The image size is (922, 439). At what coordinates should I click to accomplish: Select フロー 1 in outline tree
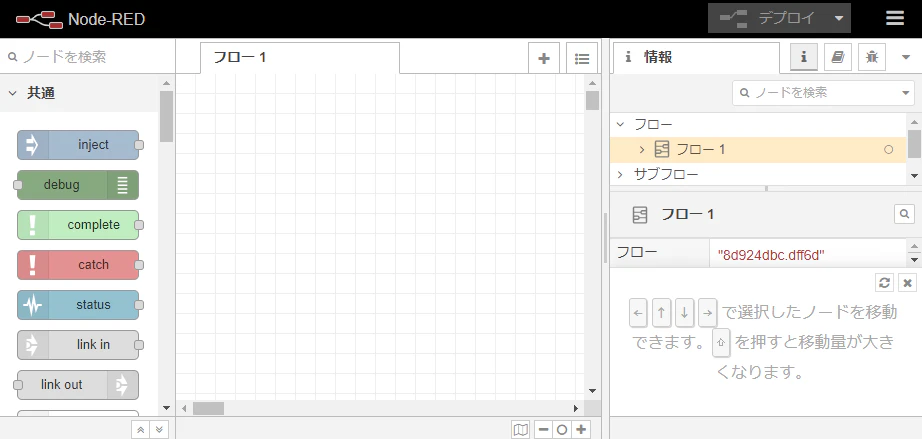pyautogui.click(x=759, y=150)
